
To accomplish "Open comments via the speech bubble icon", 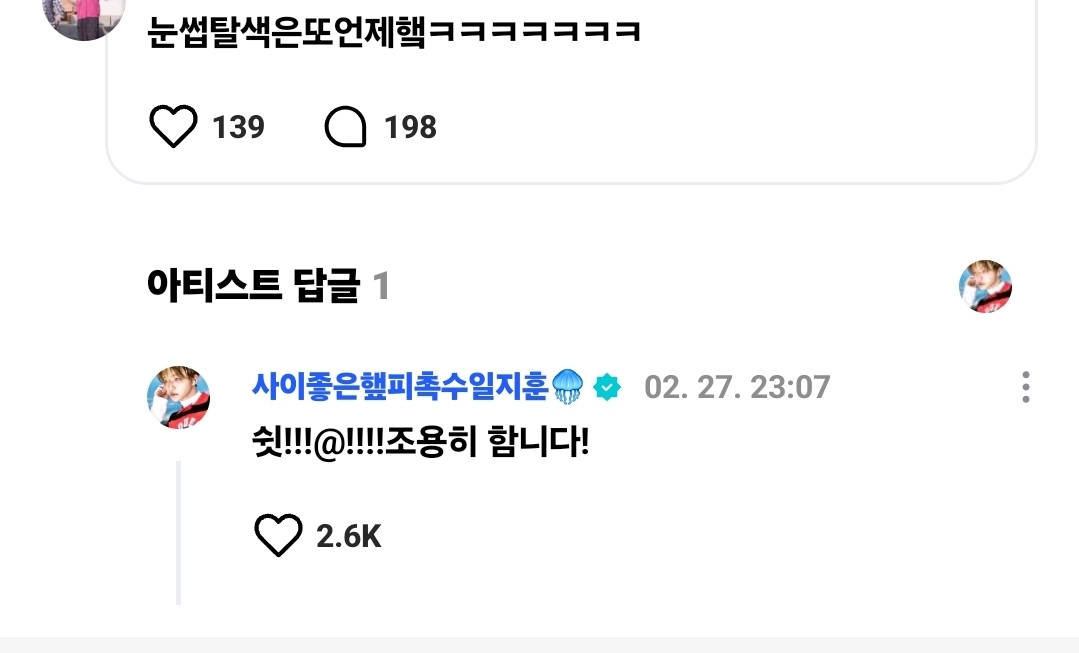I will click(345, 127).
